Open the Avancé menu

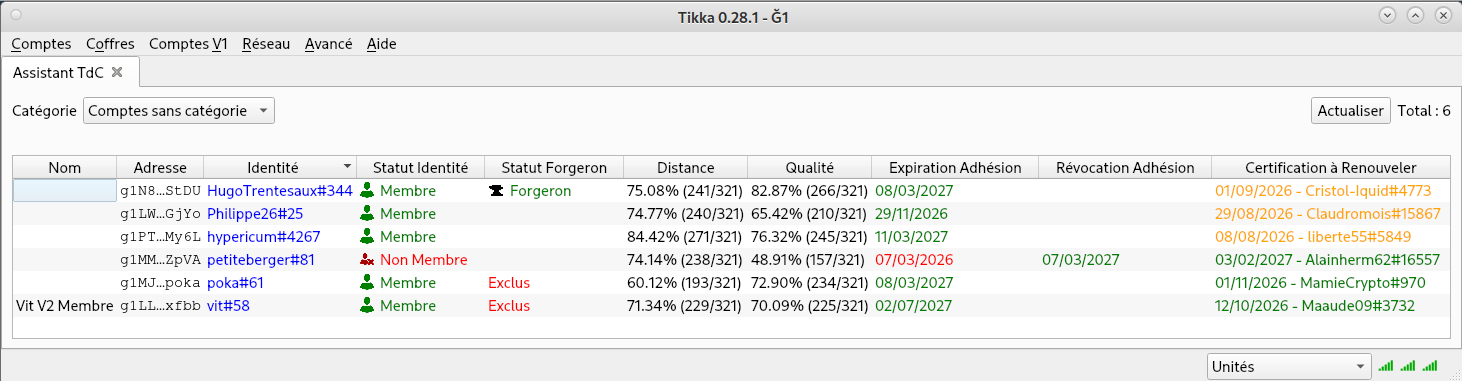(x=328, y=44)
